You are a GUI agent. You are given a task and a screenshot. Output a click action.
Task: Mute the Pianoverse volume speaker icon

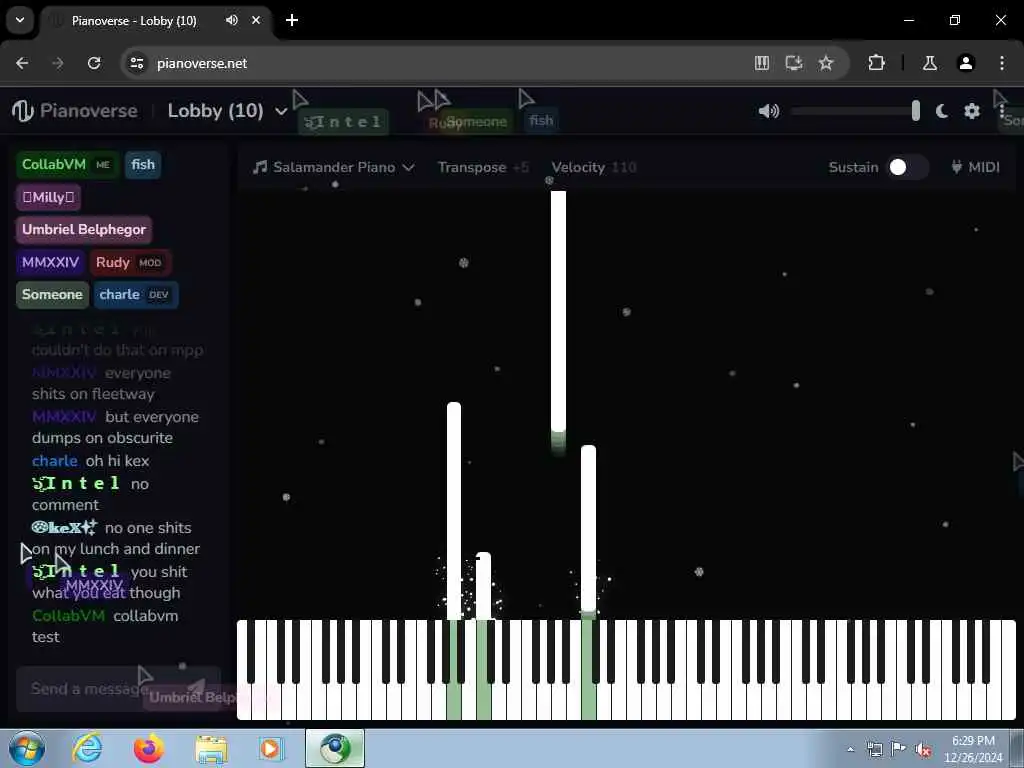[769, 111]
